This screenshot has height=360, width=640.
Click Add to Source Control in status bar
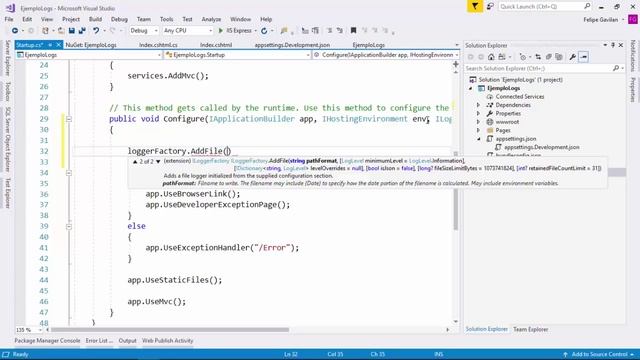click(599, 354)
